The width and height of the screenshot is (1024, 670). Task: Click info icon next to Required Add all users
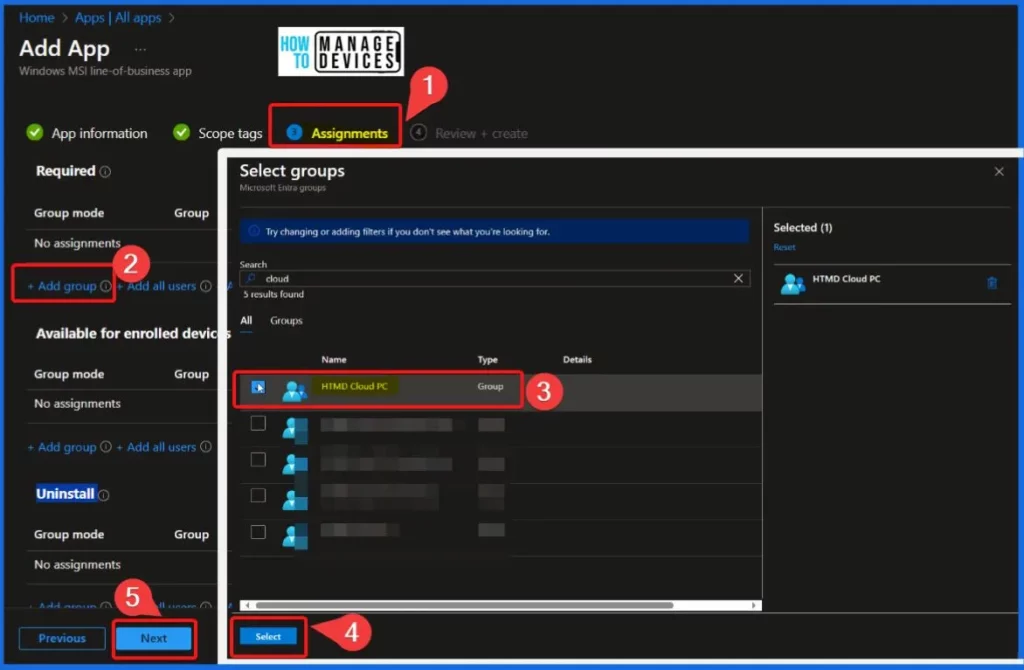[x=206, y=286]
